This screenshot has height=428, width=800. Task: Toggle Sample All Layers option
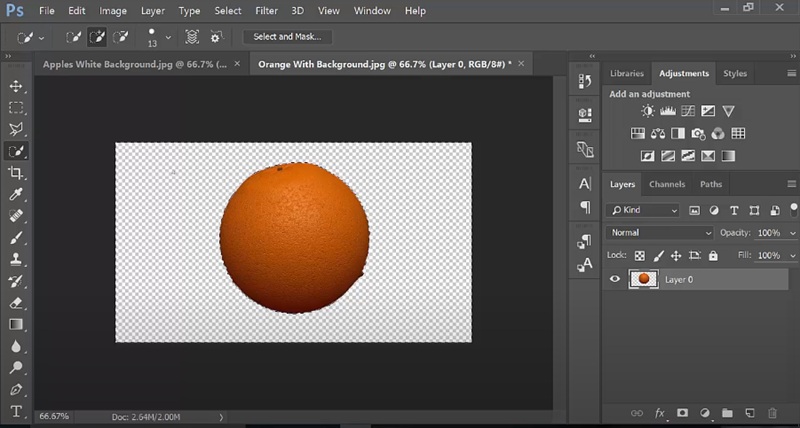point(192,37)
